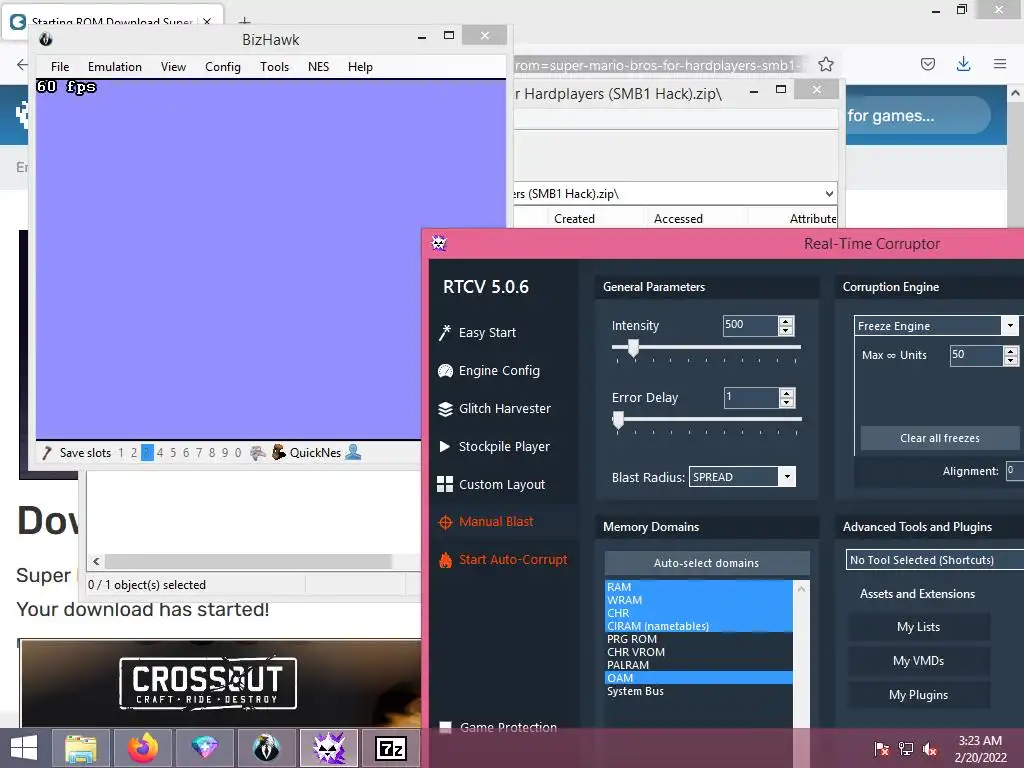Expand 7-Zip address path dropdown

829,193
